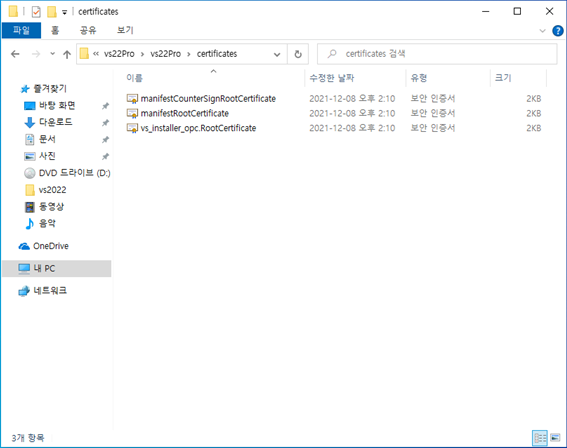
Task: Open DVD 드라이브 (D:) in navigation pane
Action: pos(74,173)
